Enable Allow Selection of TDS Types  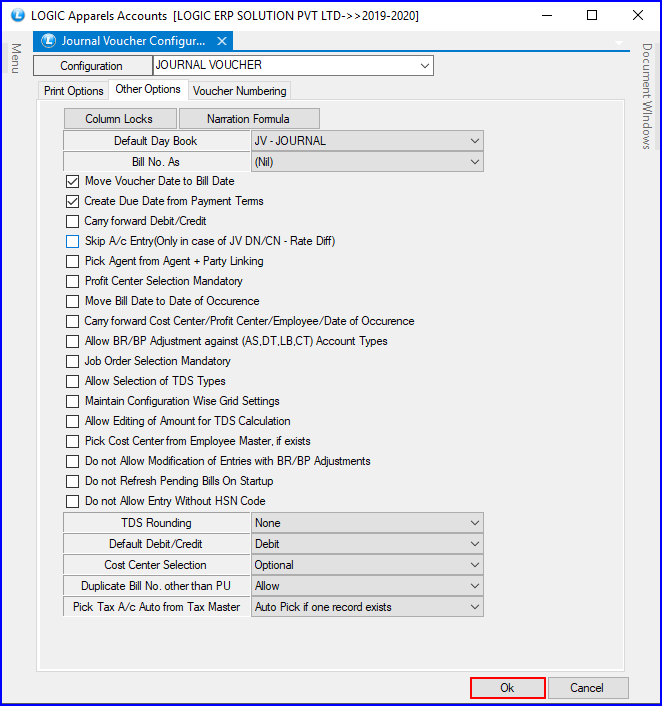tap(72, 381)
